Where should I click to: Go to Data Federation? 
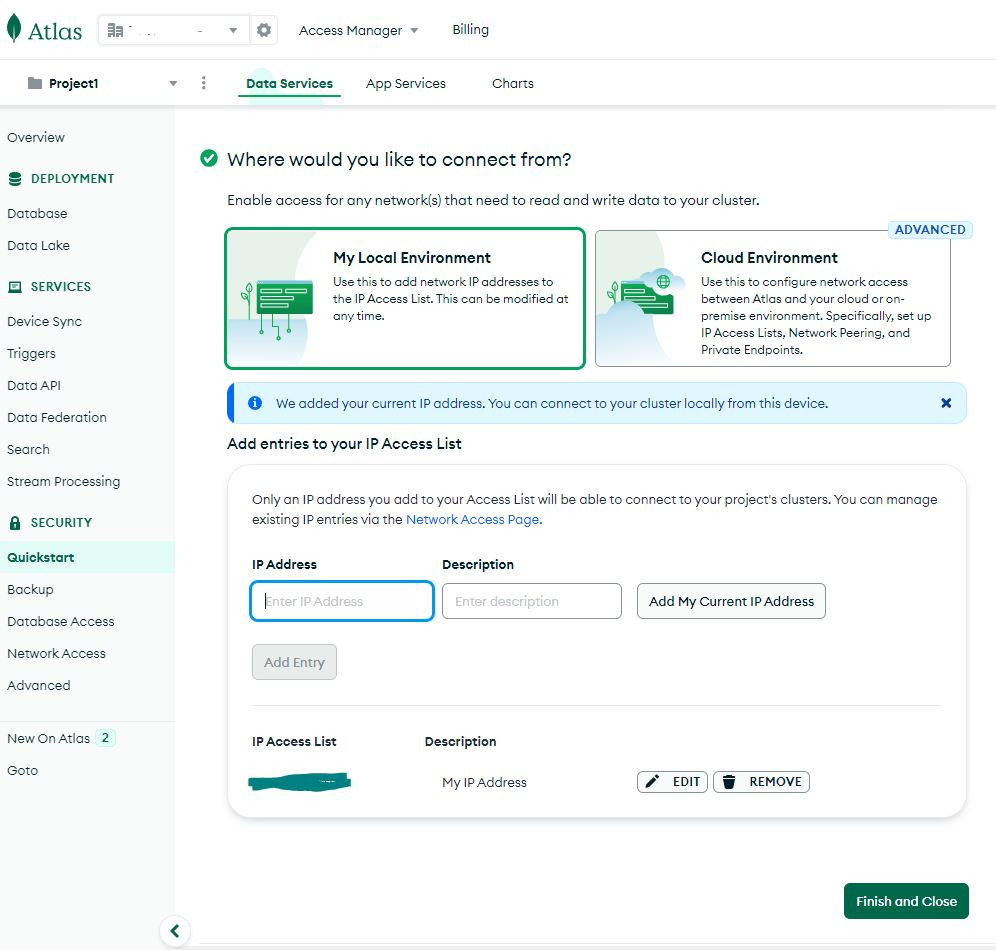pos(57,417)
